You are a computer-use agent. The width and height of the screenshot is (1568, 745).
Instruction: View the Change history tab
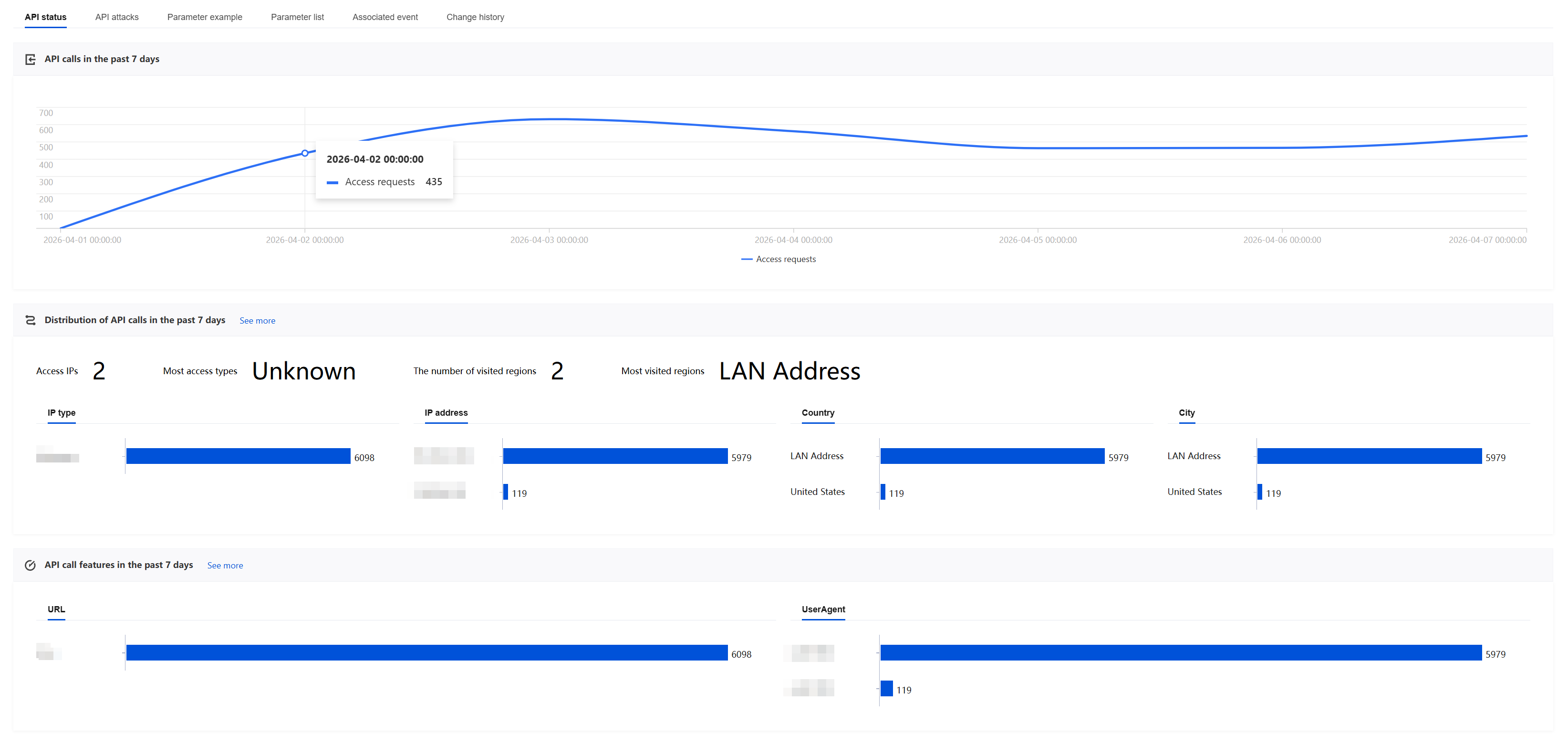[x=475, y=17]
